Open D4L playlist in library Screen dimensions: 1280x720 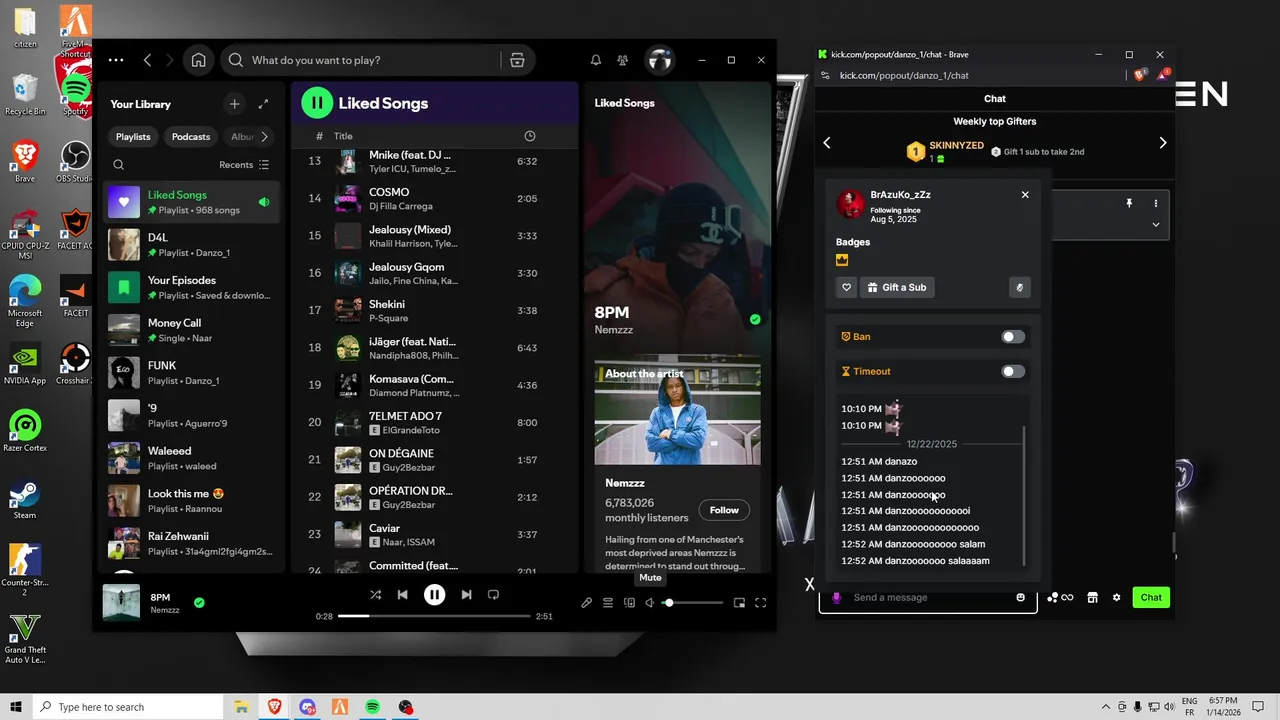(x=190, y=245)
